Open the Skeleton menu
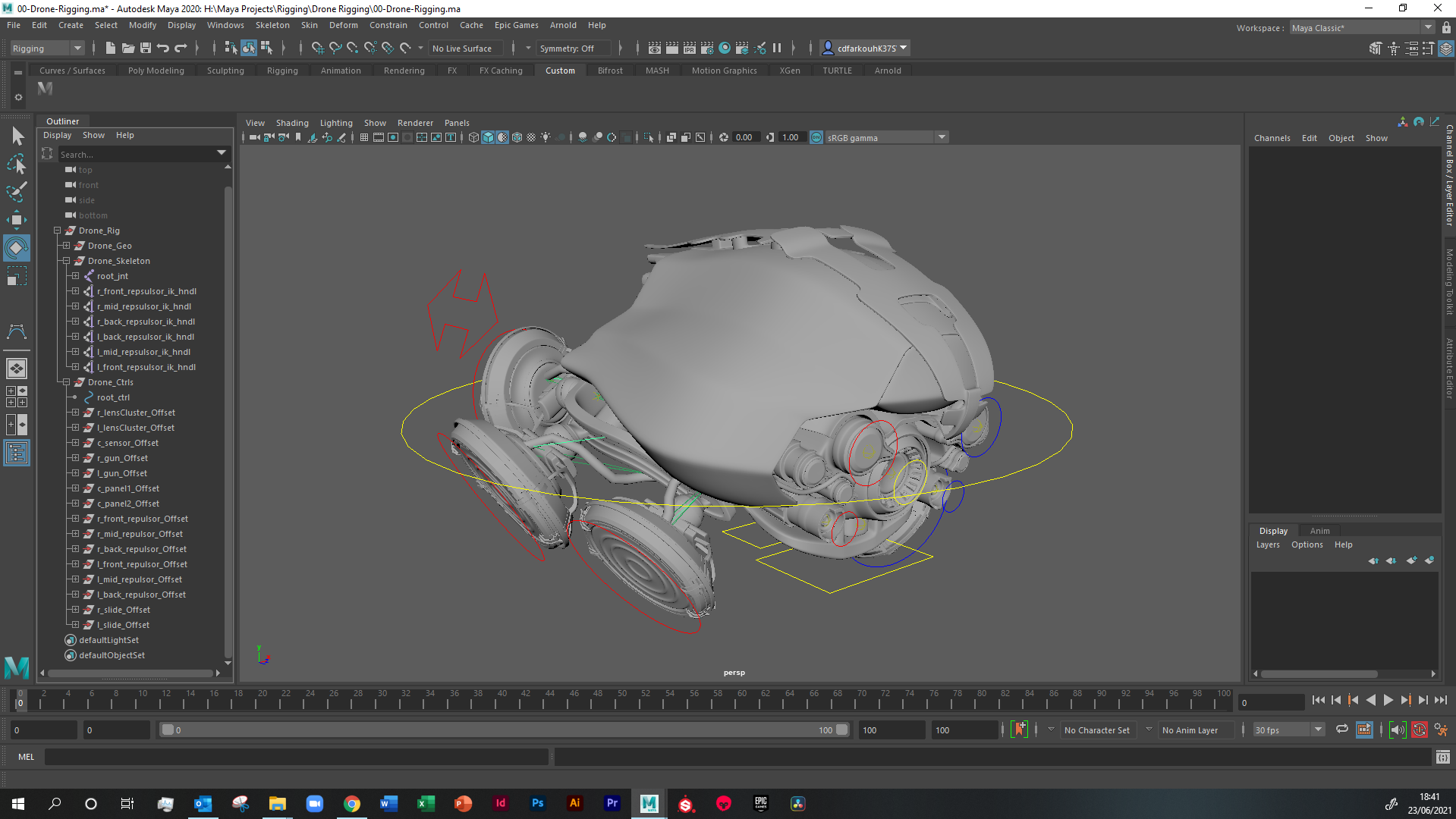This screenshot has width=1456, height=819. point(272,25)
